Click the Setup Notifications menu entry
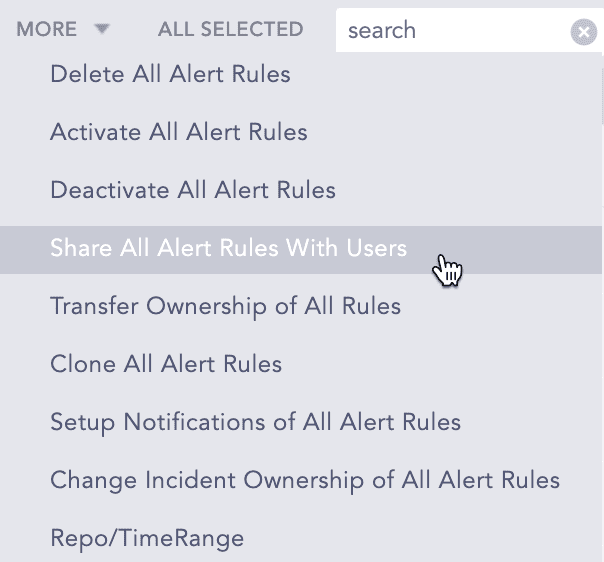Image resolution: width=604 pixels, height=562 pixels. tap(255, 422)
